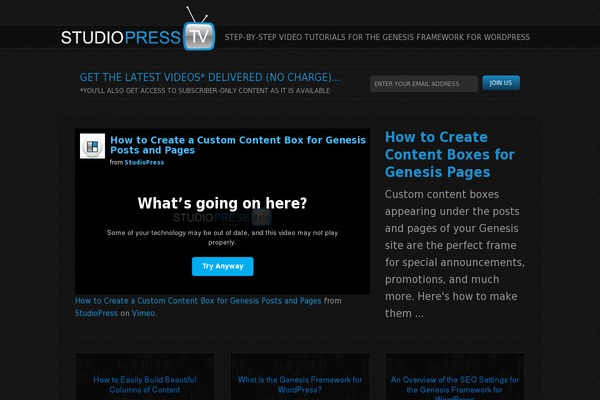Click the Try Anyway button
The width and height of the screenshot is (600, 400).
(x=222, y=266)
